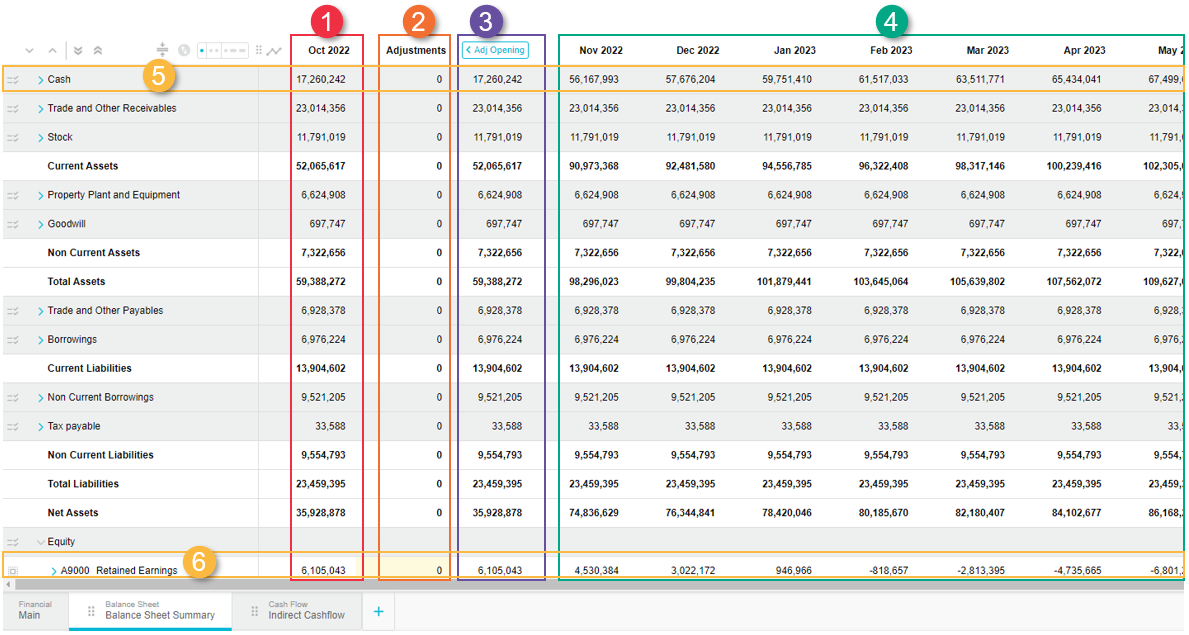
Task: Click the compress row height icon
Action: pos(163,49)
